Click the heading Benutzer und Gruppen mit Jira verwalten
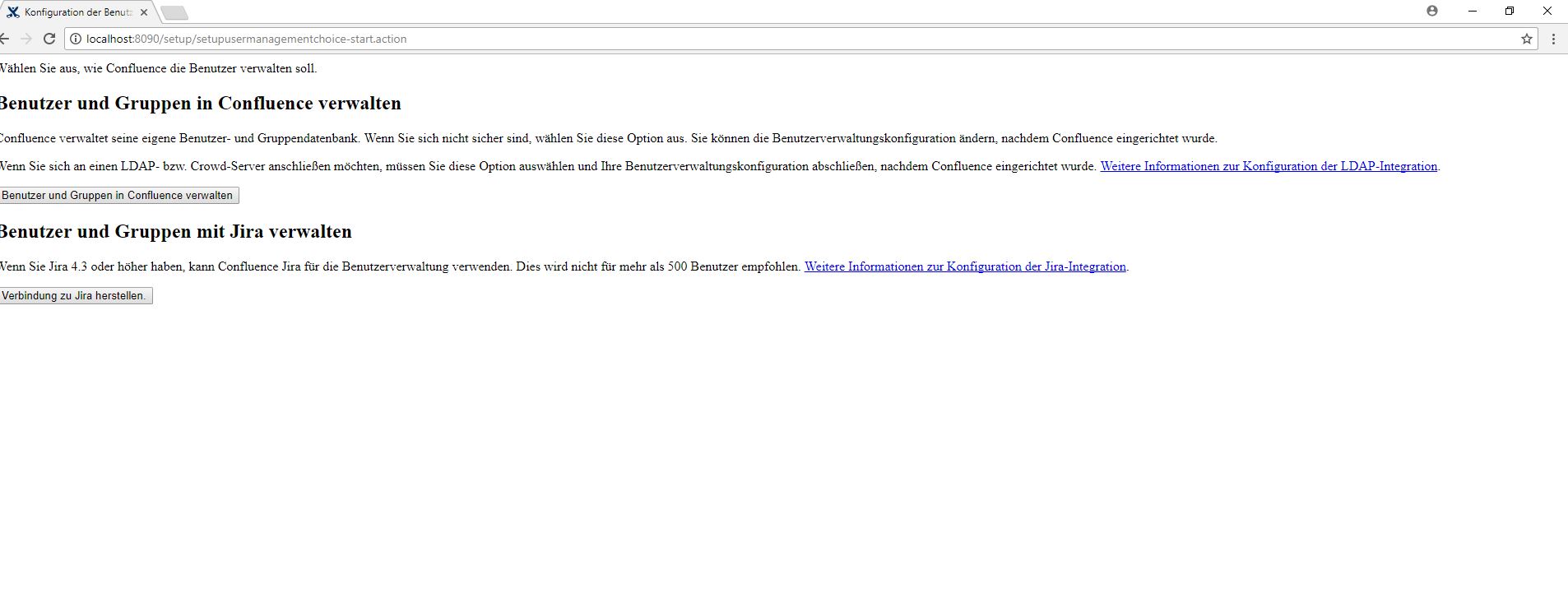Viewport: 1568px width, 602px height. coord(175,232)
